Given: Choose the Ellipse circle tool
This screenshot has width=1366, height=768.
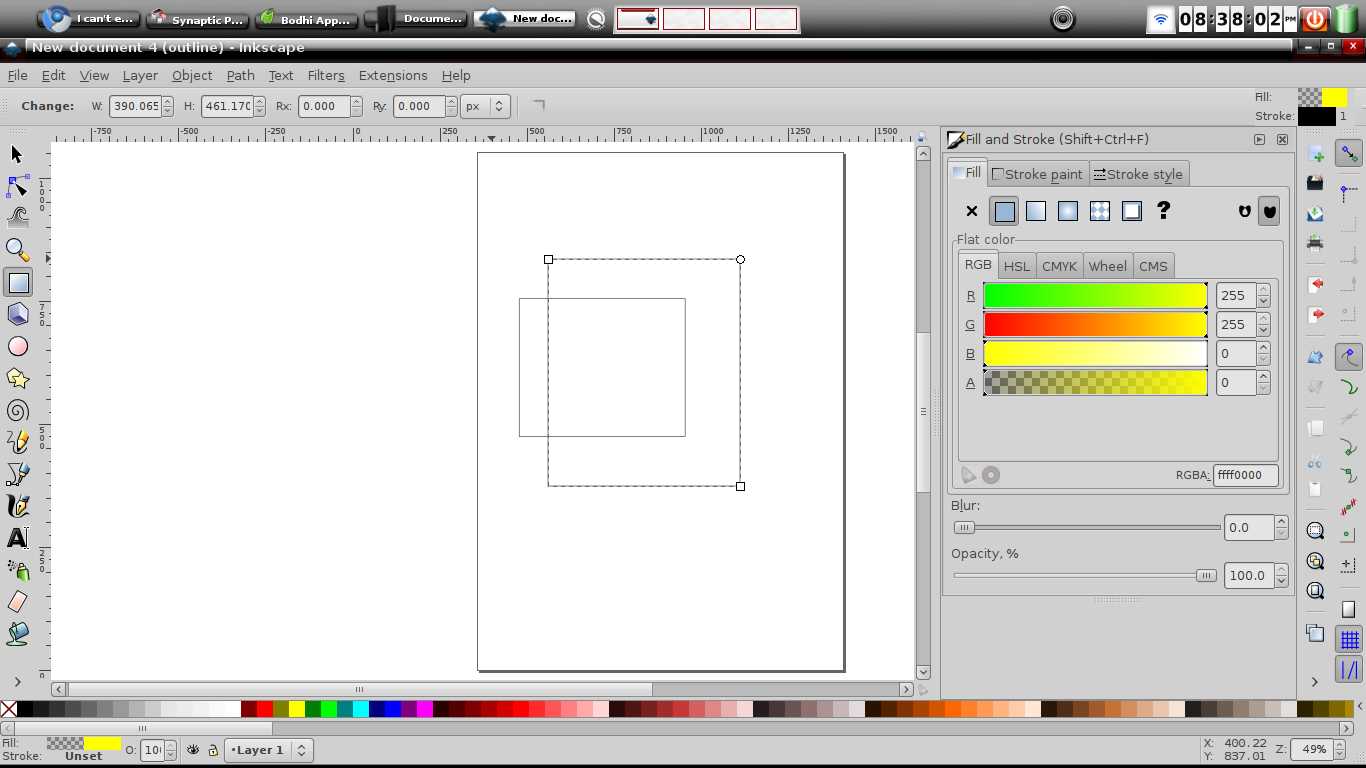Looking at the screenshot, I should 17,346.
